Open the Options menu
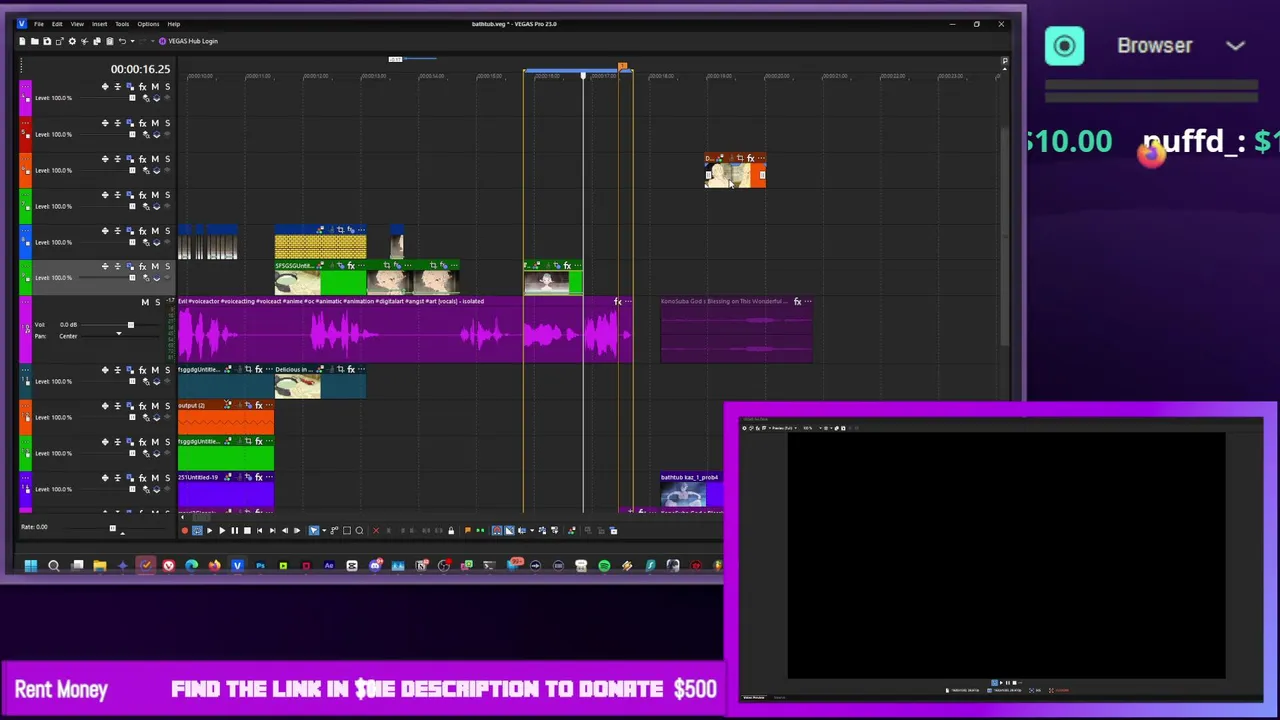This screenshot has width=1280, height=720. pos(148,24)
